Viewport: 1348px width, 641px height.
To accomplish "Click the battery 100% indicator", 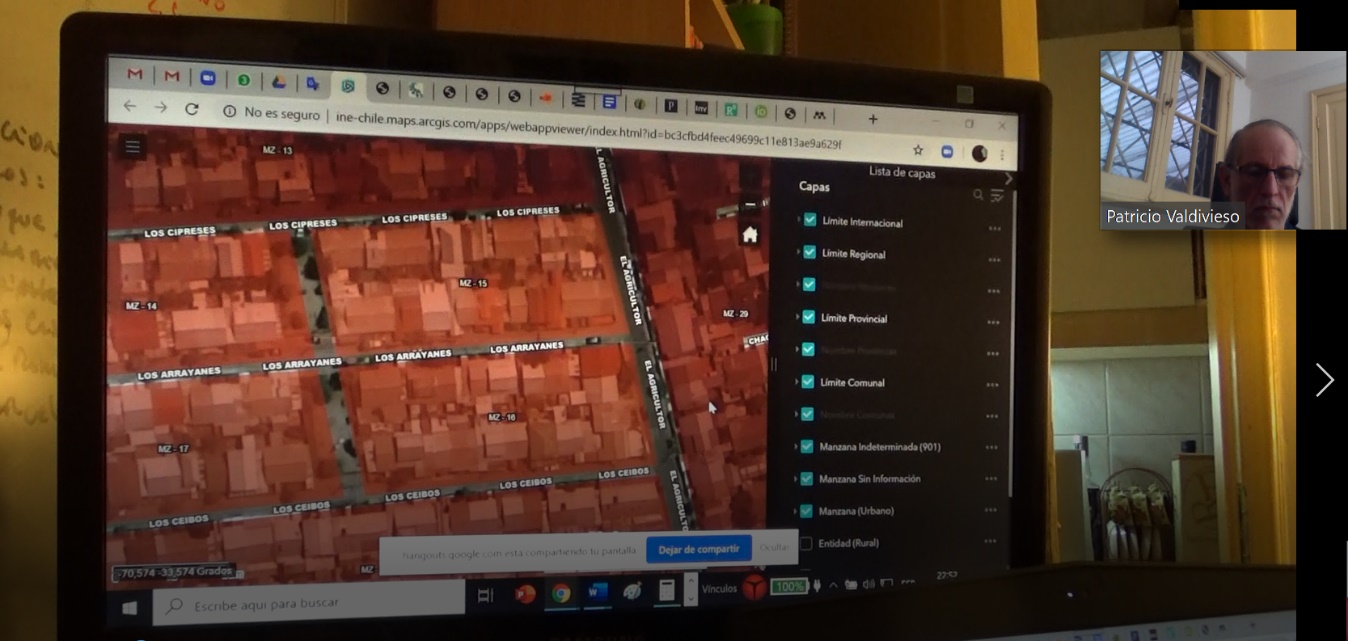I will click(x=789, y=586).
